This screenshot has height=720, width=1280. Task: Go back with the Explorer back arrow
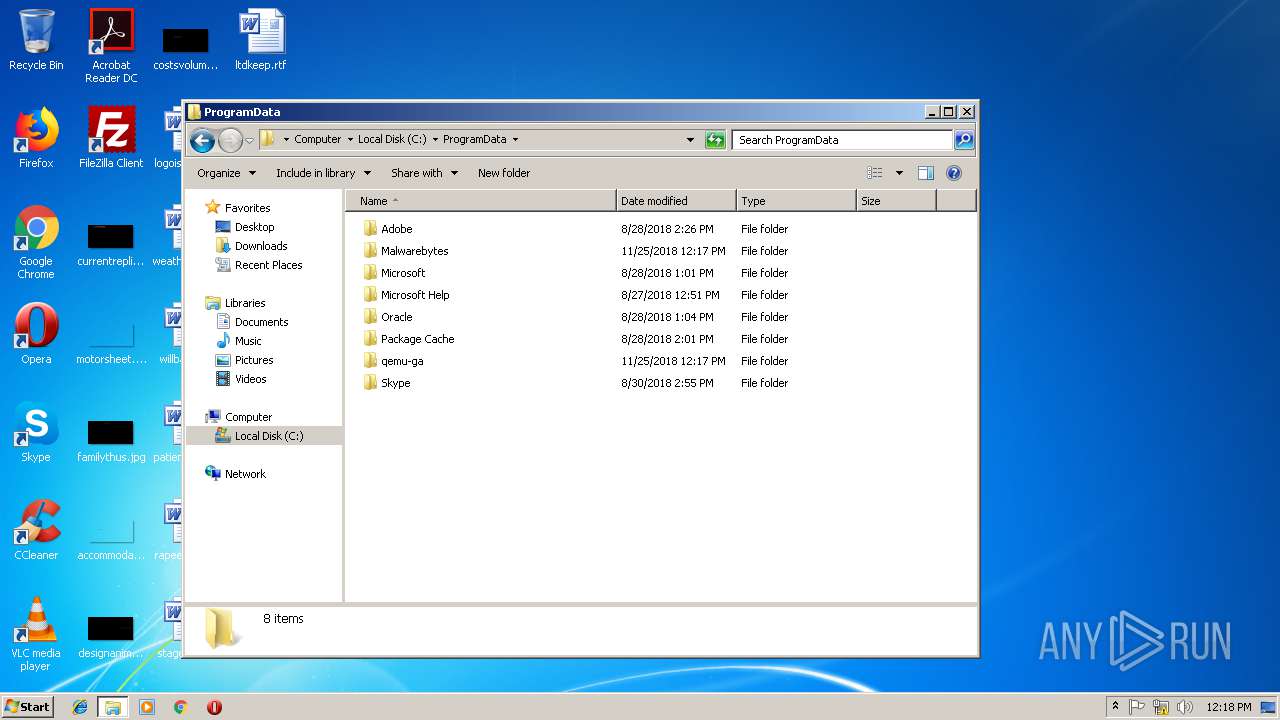click(x=202, y=140)
